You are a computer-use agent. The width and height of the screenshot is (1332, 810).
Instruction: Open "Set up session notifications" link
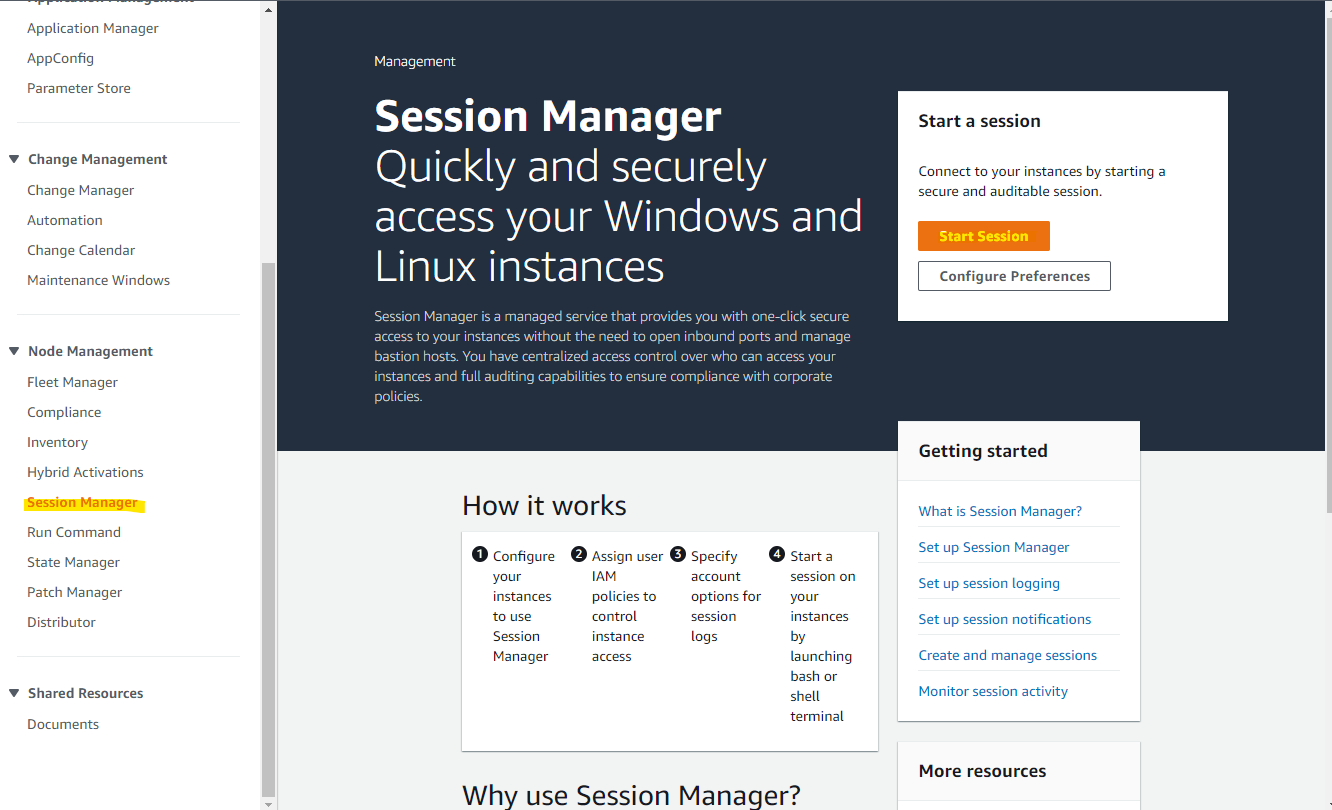1005,619
